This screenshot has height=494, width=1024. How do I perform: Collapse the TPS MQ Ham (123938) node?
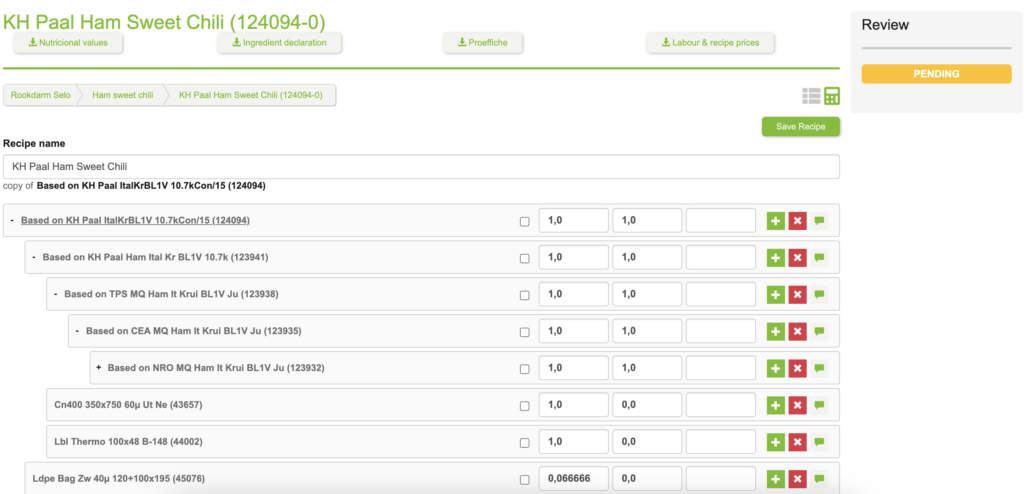[x=56, y=294]
